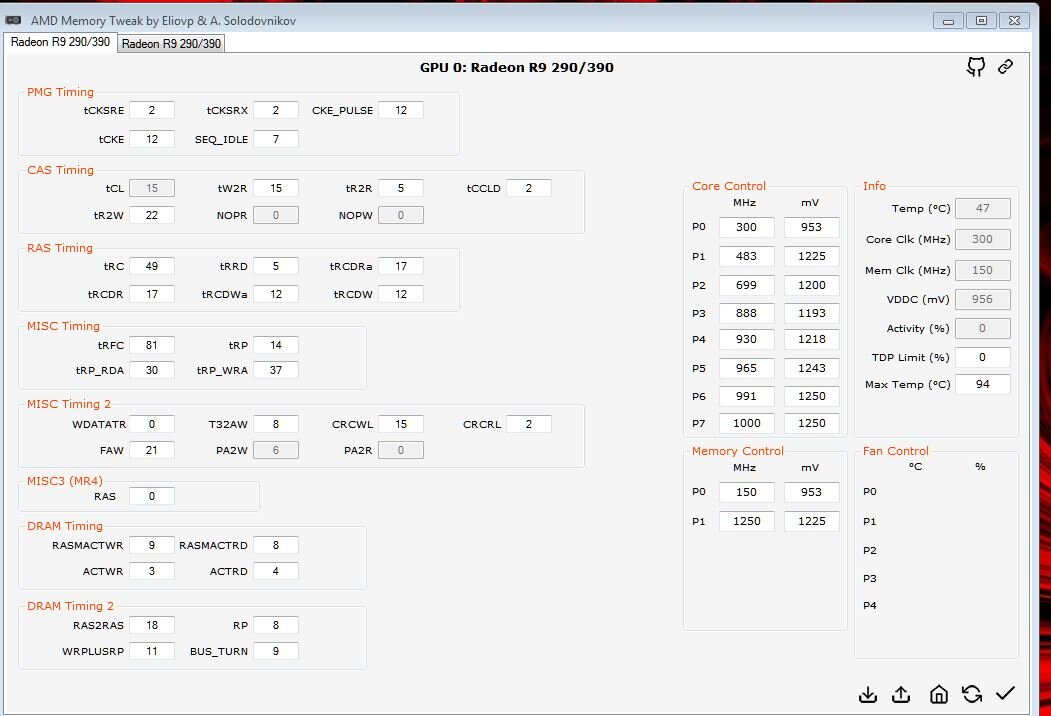Select the FAW field showing 21
The height and width of the screenshot is (716, 1051).
click(152, 450)
